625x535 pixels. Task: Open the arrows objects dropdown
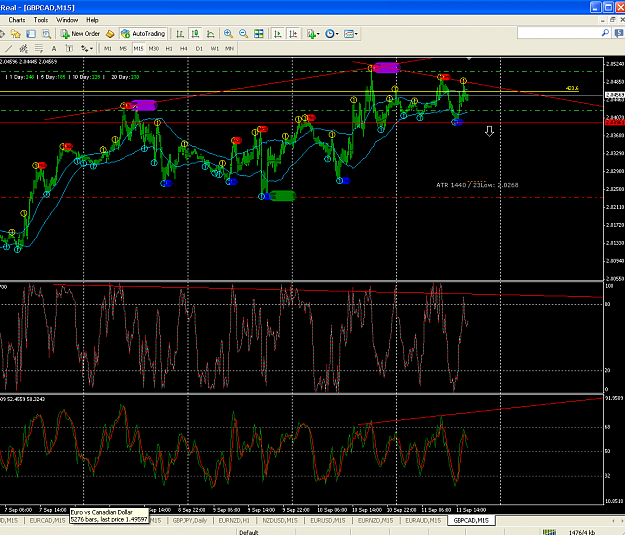[x=86, y=49]
